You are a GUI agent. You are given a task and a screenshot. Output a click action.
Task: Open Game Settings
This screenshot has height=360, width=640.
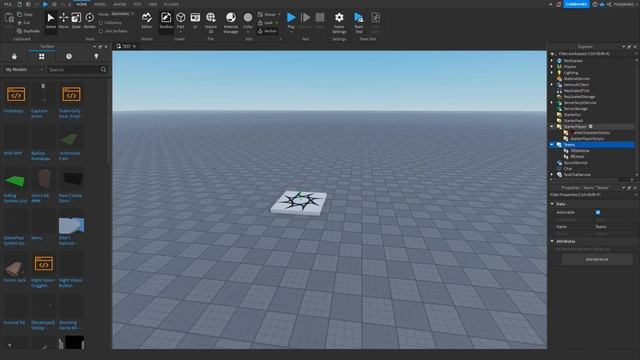pos(339,22)
